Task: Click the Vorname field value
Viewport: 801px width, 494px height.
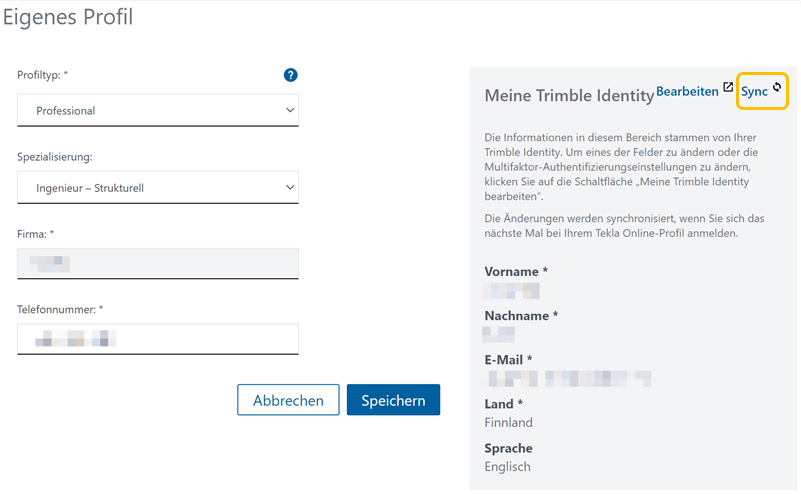Action: [x=511, y=291]
